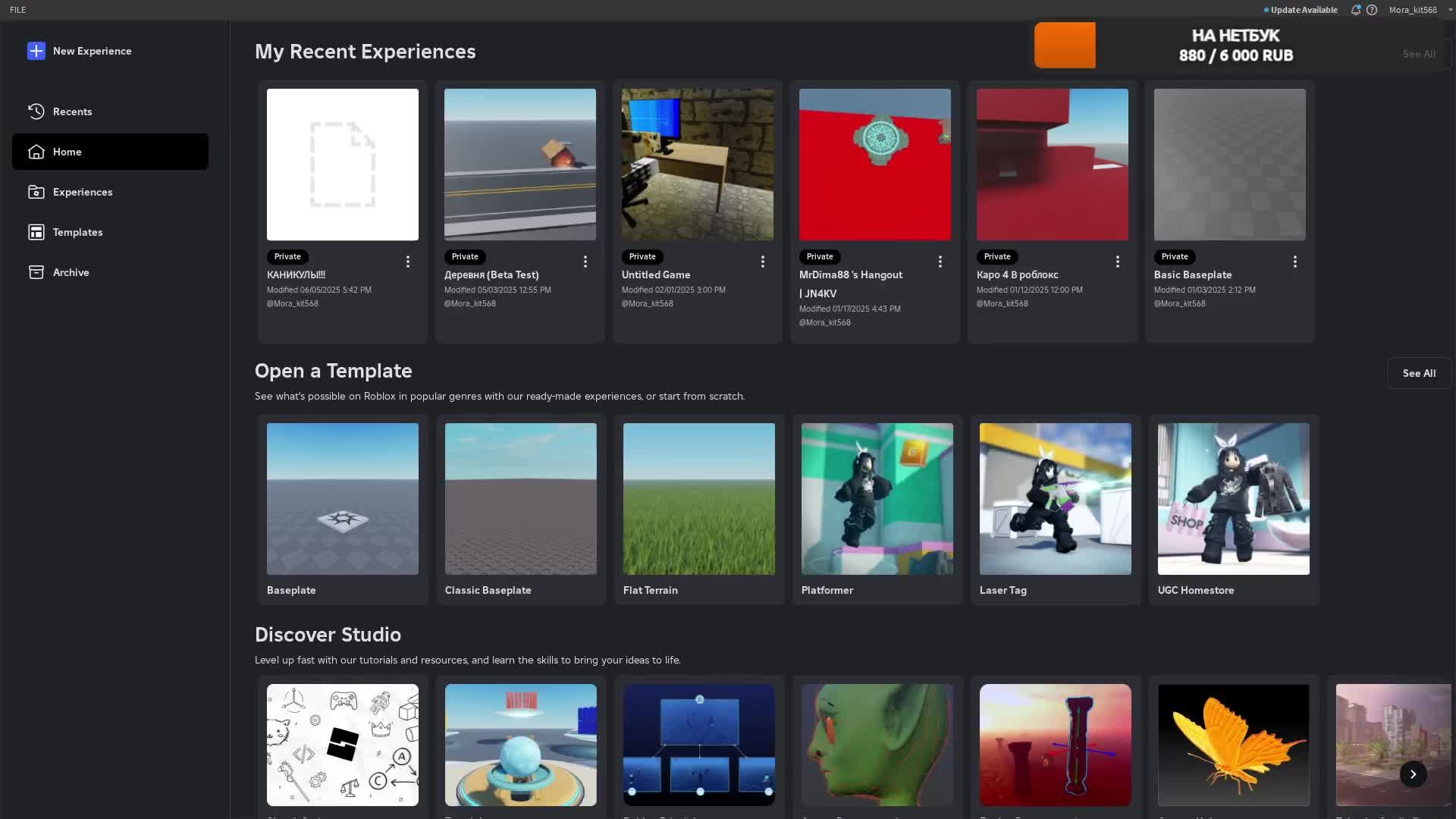The height and width of the screenshot is (819, 1456).
Task: Open the Experiences sidebar section
Action: (110, 192)
